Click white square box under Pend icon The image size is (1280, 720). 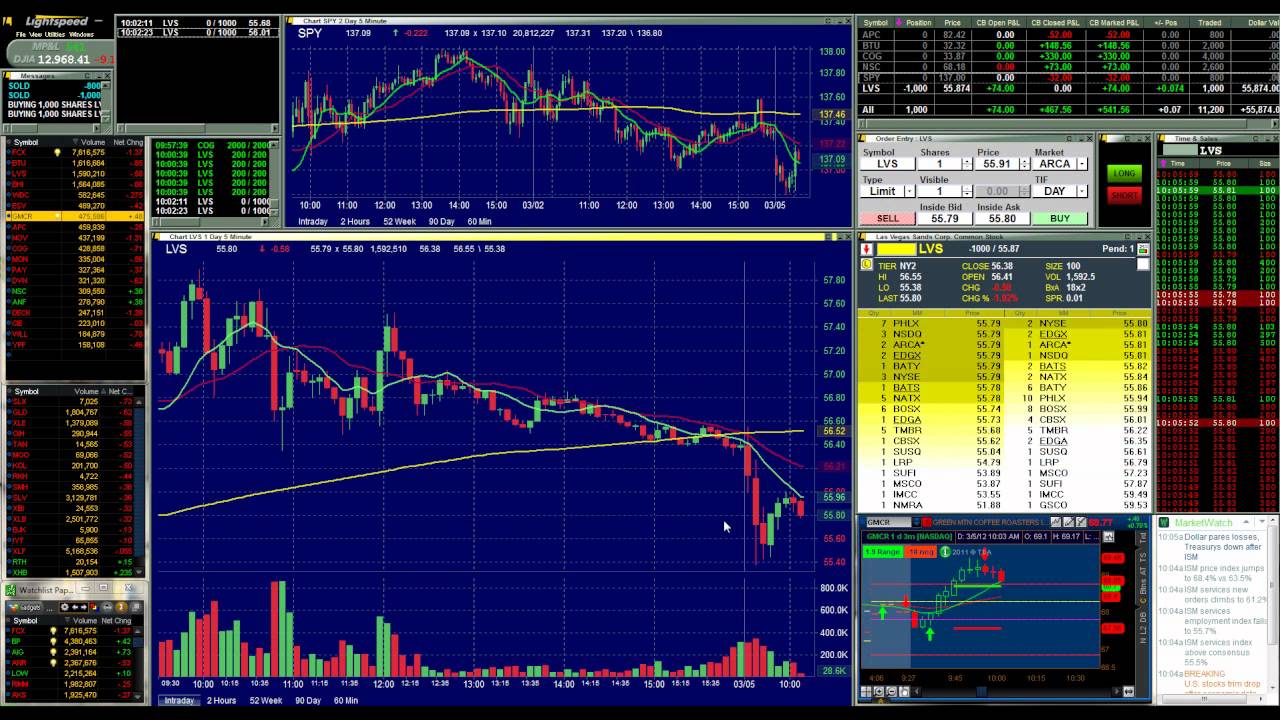point(1143,264)
